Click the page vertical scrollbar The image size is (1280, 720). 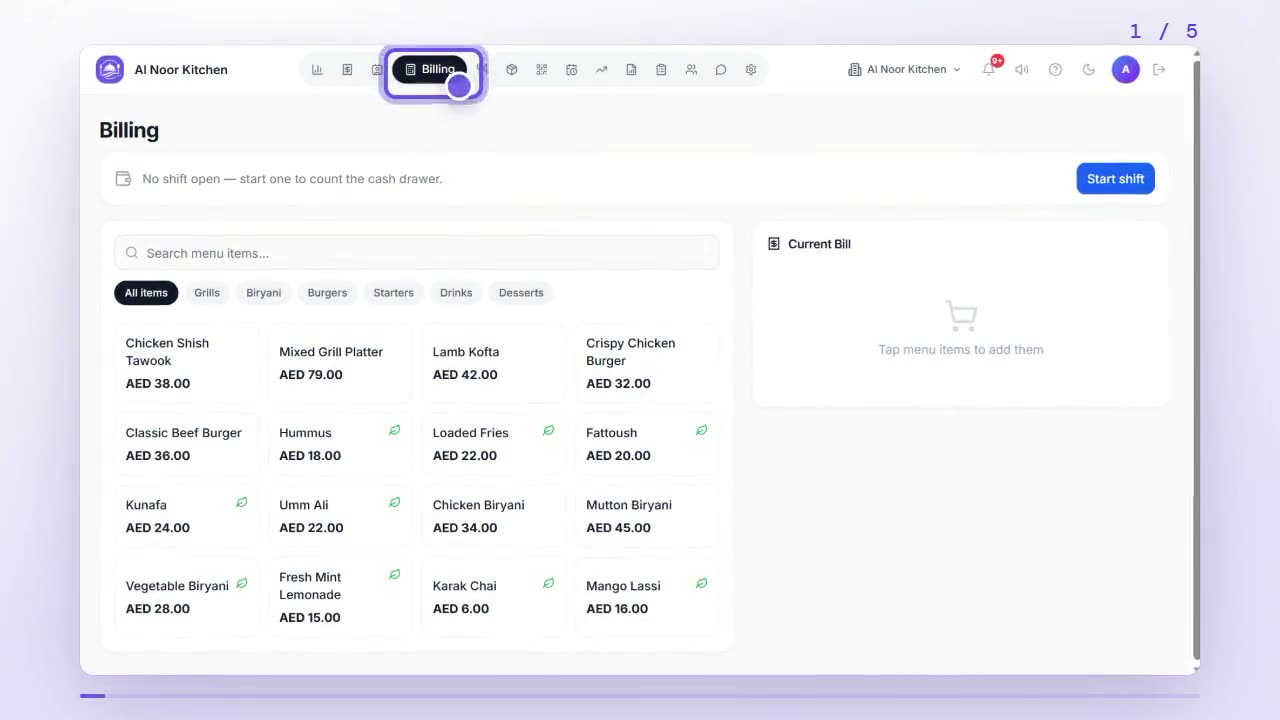(x=1196, y=360)
